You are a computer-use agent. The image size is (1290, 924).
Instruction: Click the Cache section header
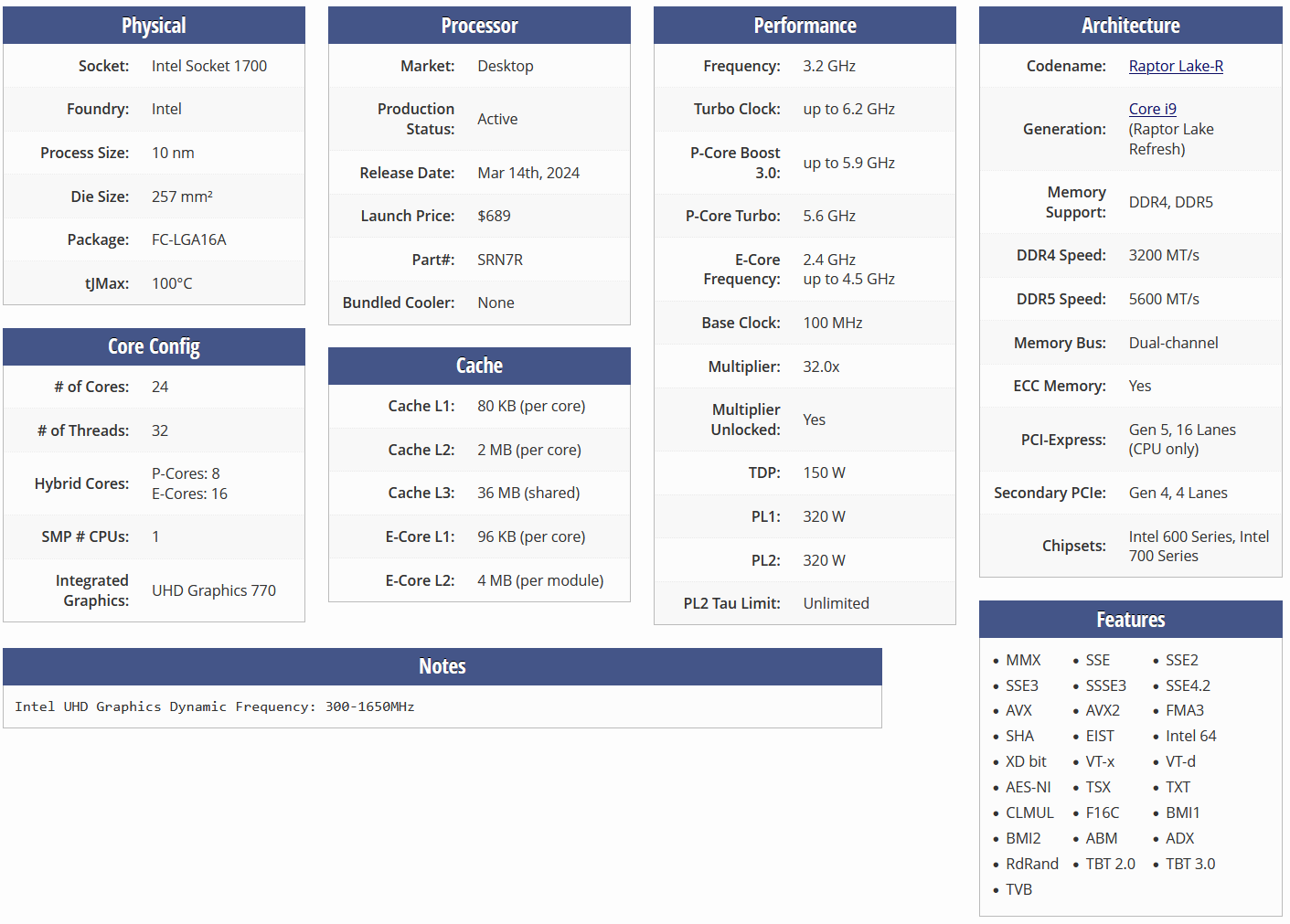(479, 366)
